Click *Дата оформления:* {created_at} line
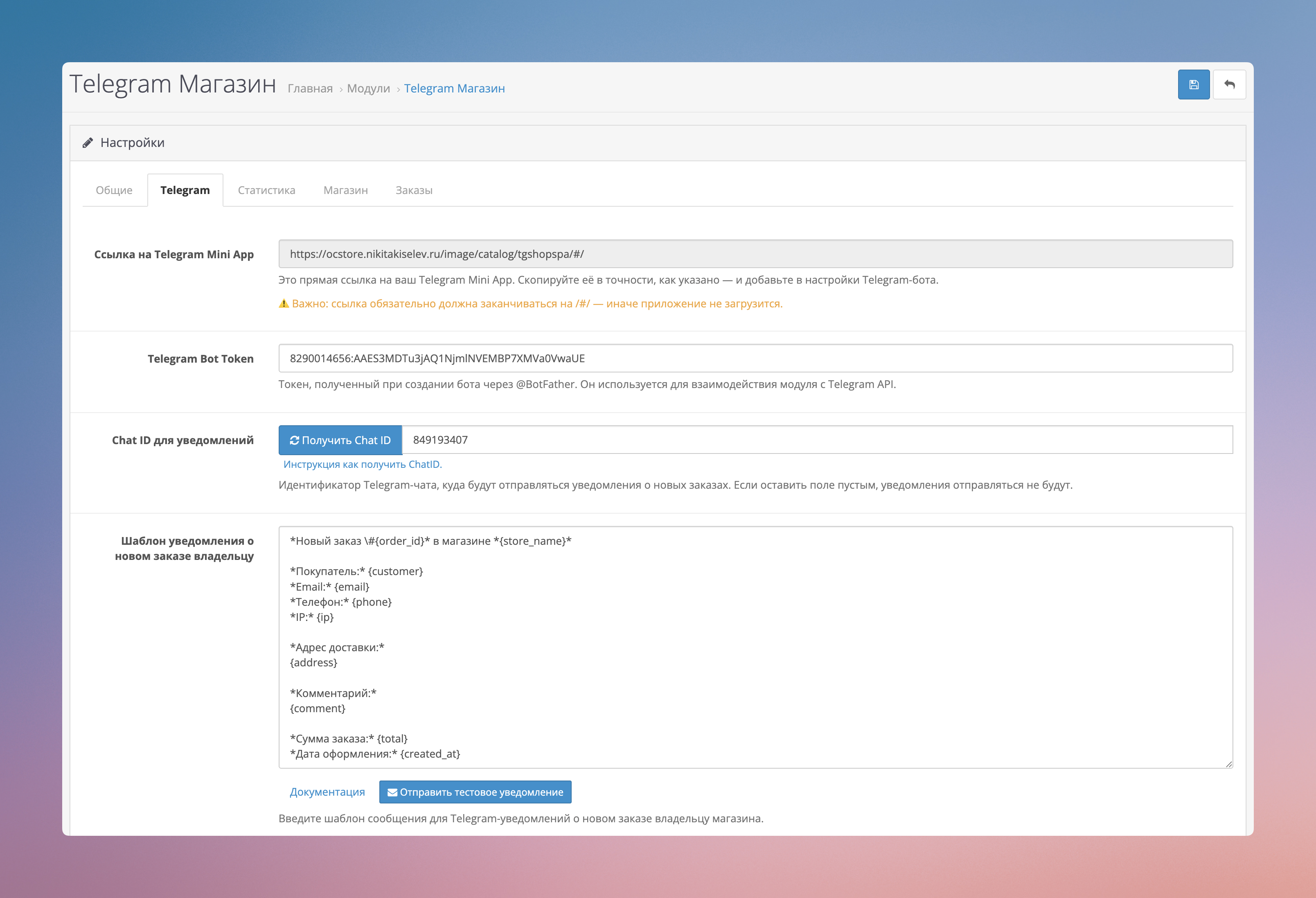This screenshot has width=1316, height=898. [375, 754]
